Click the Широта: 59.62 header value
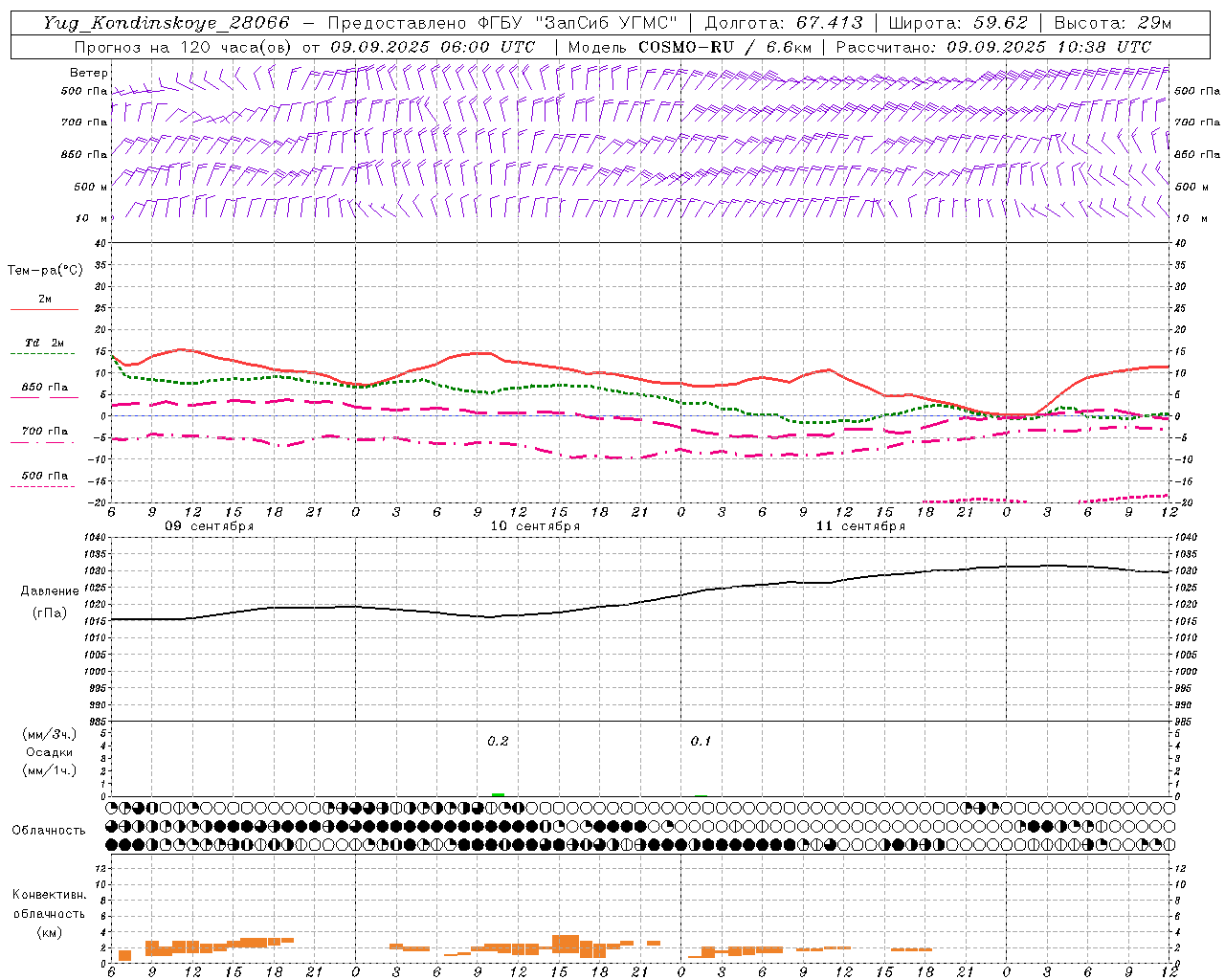 (x=958, y=23)
